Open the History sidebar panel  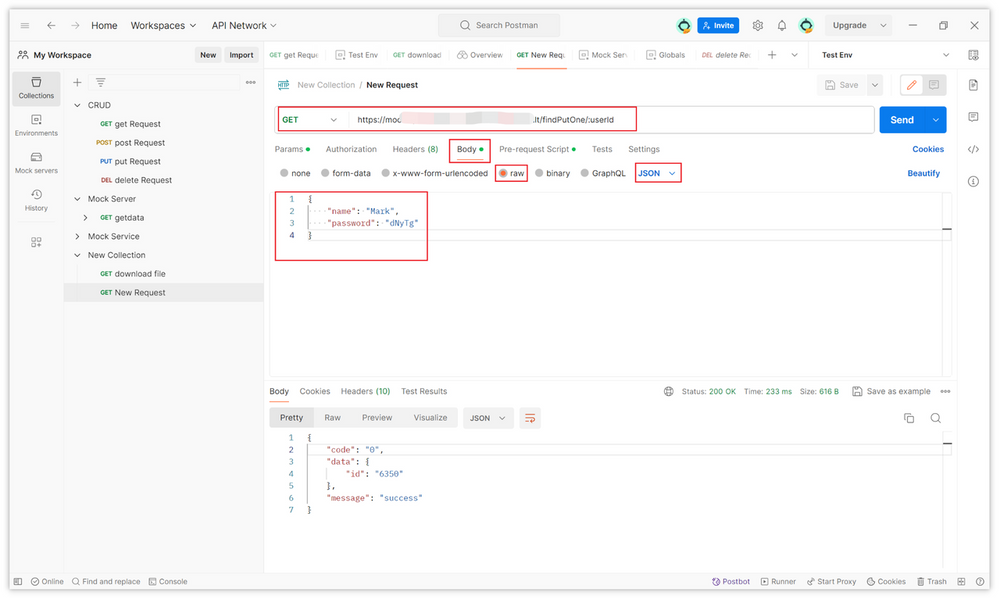(x=36, y=200)
